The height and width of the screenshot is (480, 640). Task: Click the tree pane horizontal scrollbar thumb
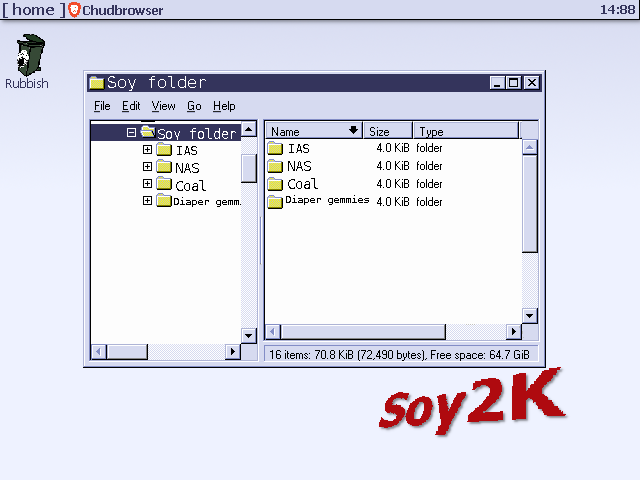pyautogui.click(x=127, y=352)
